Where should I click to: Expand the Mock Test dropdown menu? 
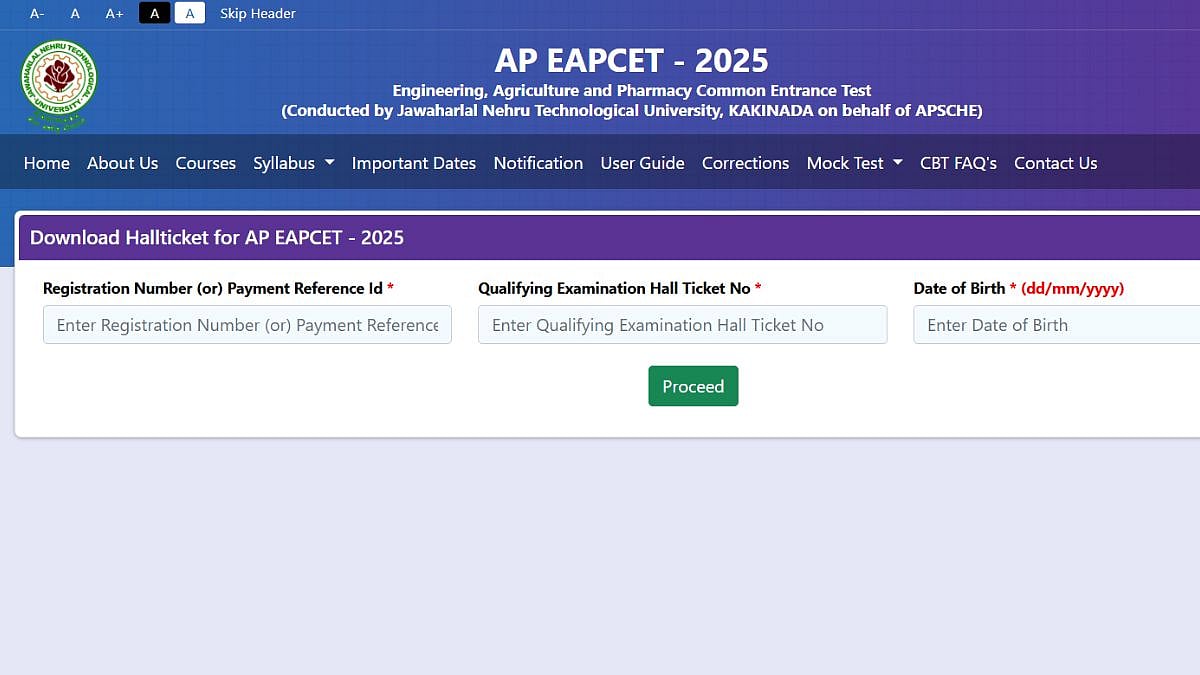[x=855, y=163]
